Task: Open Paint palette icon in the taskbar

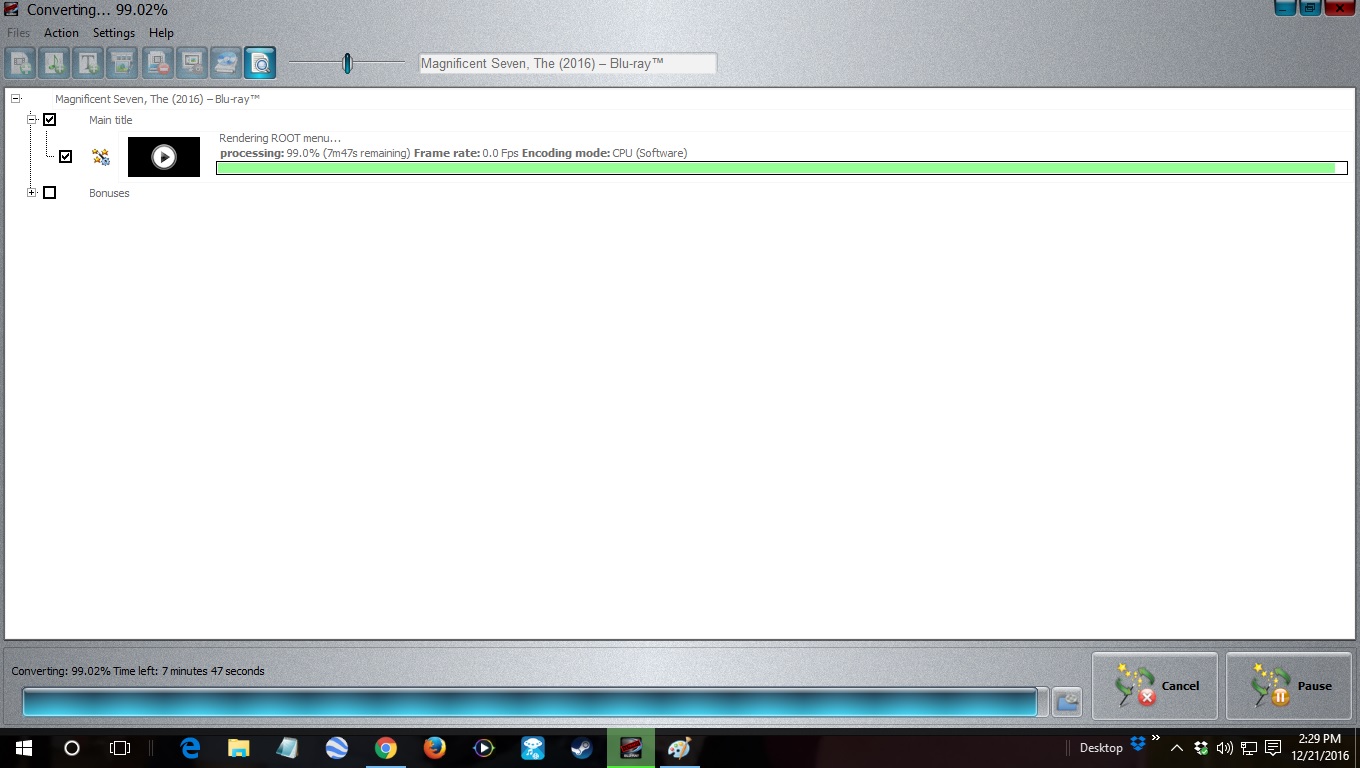Action: pos(679,748)
